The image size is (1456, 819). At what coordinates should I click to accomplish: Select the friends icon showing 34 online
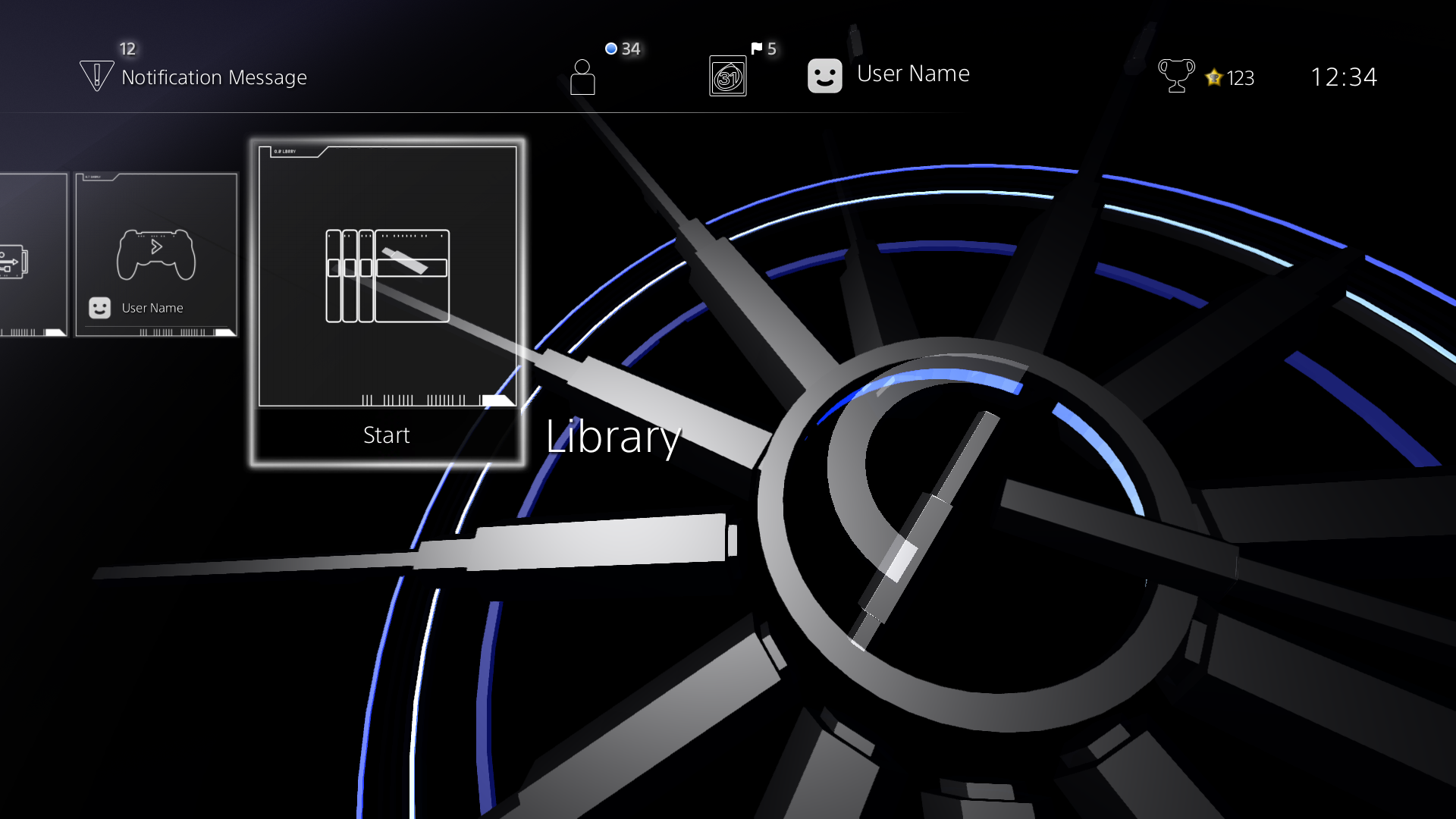(x=582, y=76)
